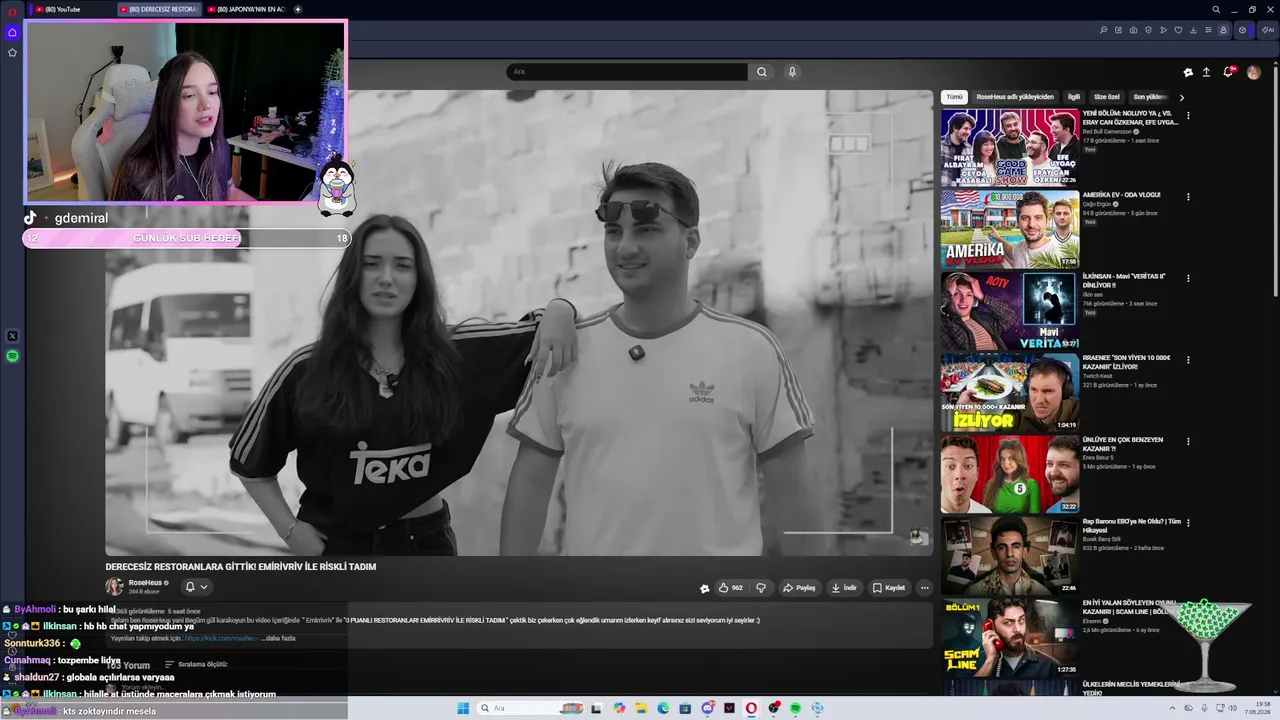The width and height of the screenshot is (1280, 720).
Task: Switch to the JAPONYA'NIN EN AC tab
Action: (x=245, y=9)
